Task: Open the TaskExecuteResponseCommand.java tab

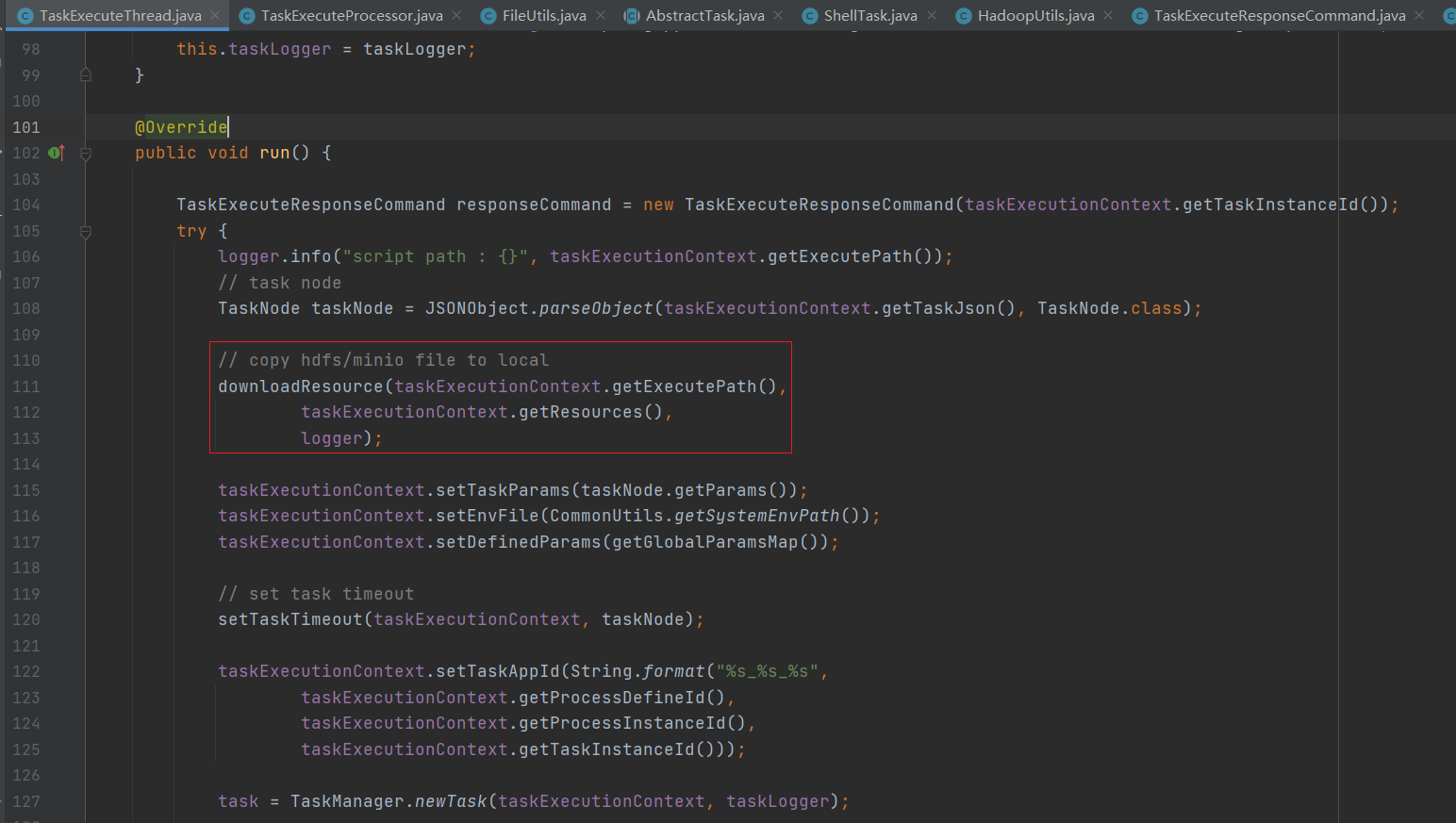Action: 1280,16
